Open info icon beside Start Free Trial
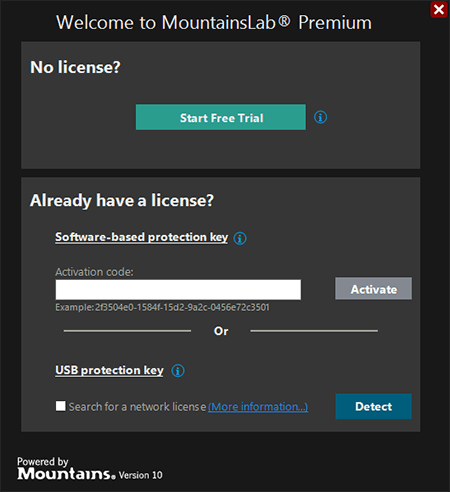This screenshot has height=492, width=450. (320, 117)
